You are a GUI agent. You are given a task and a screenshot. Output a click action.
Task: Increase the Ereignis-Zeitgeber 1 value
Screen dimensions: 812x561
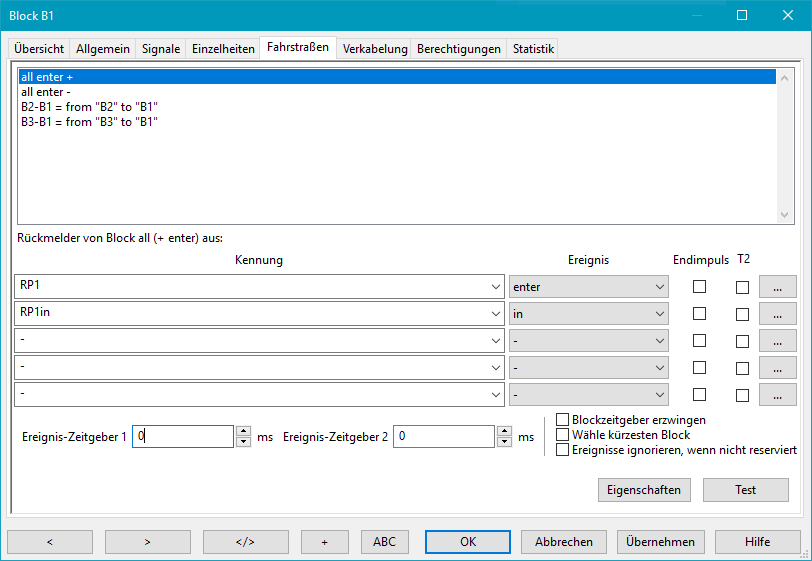click(x=243, y=431)
